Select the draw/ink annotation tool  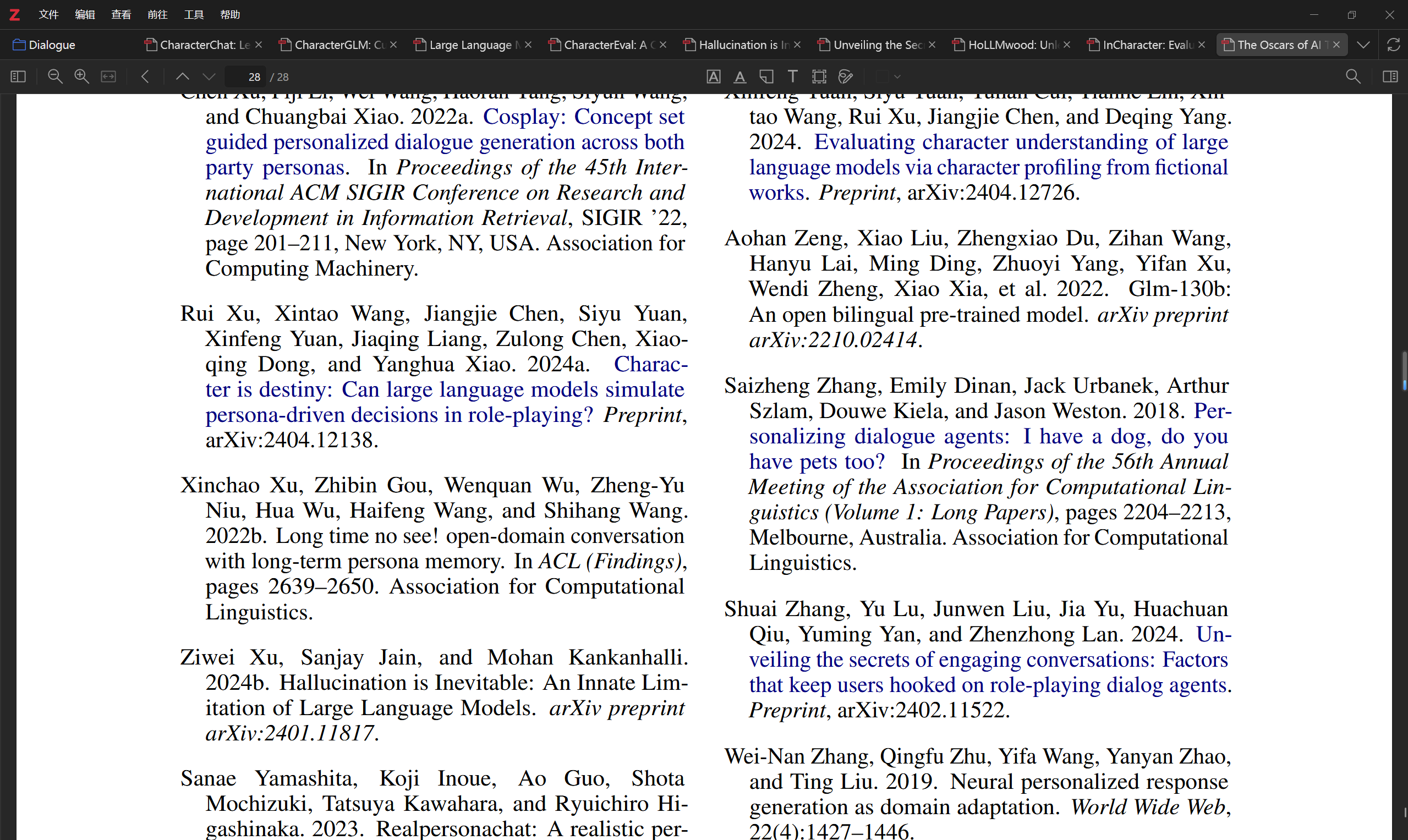click(x=846, y=76)
